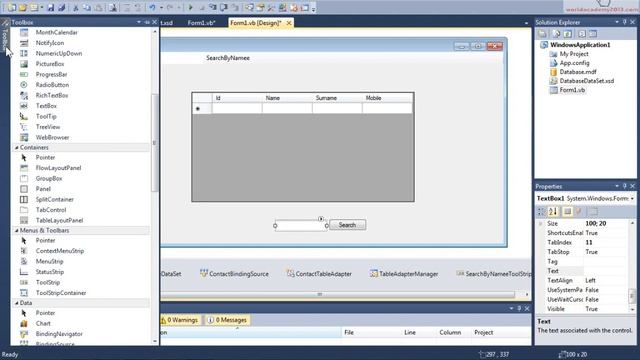This screenshot has height=360, width=640.
Task: Switch to Form1.vb code tab
Action: [x=201, y=23]
